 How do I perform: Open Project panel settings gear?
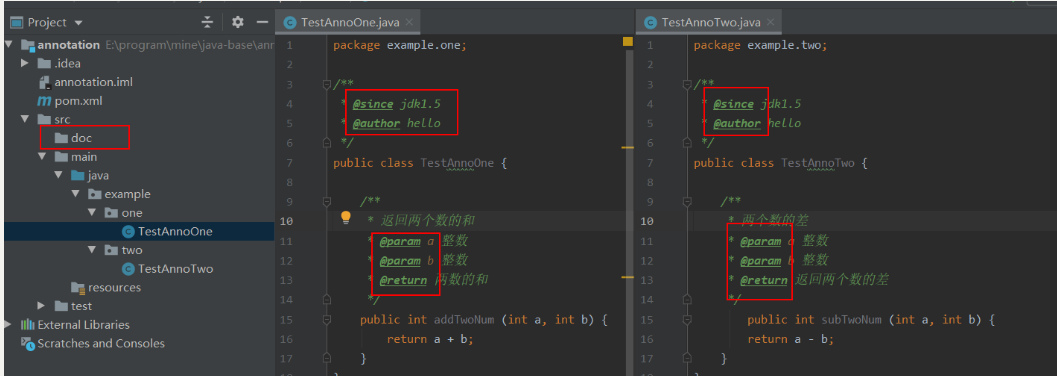(x=237, y=22)
